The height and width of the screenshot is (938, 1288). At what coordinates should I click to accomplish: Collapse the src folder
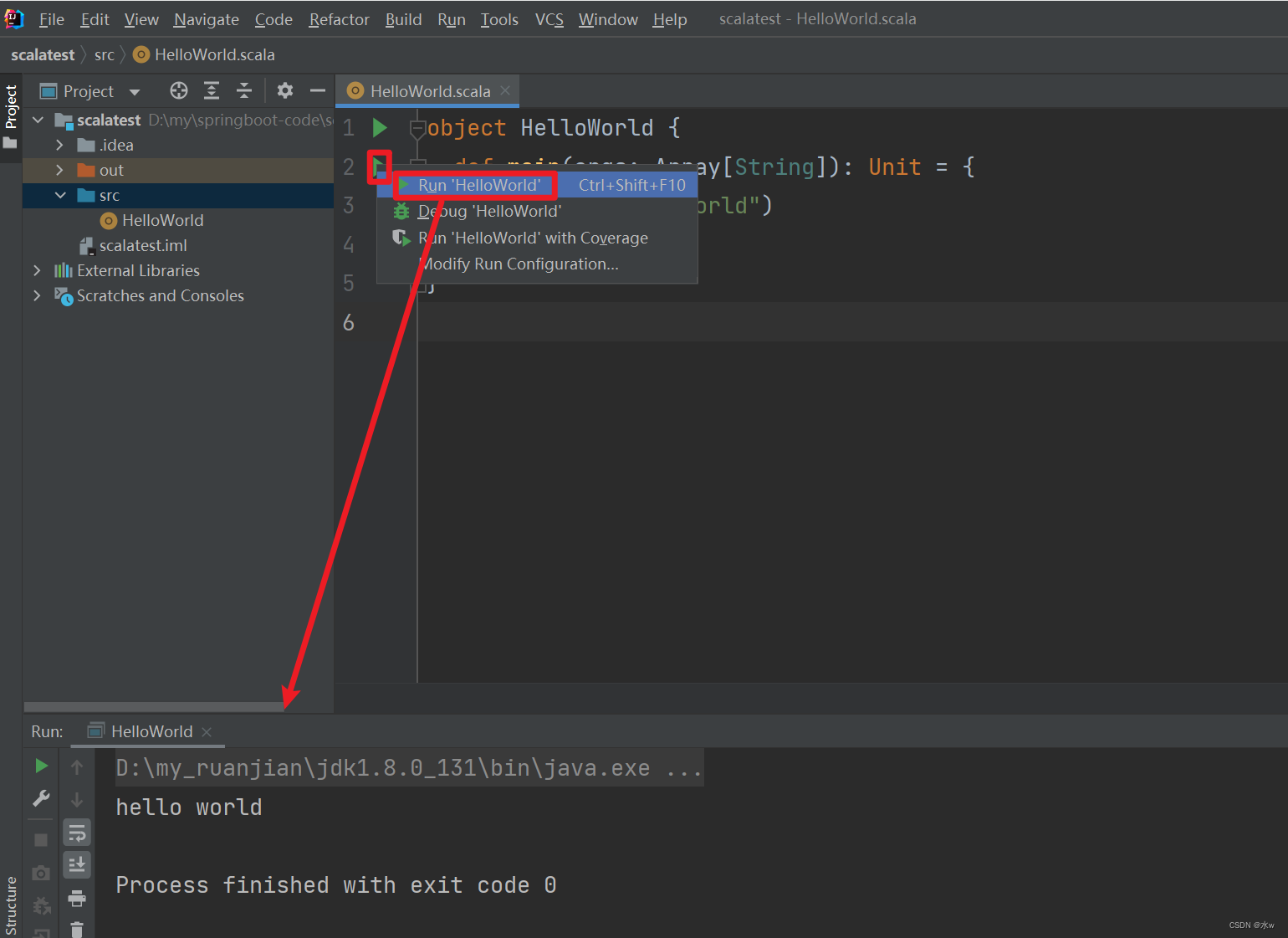pyautogui.click(x=60, y=195)
